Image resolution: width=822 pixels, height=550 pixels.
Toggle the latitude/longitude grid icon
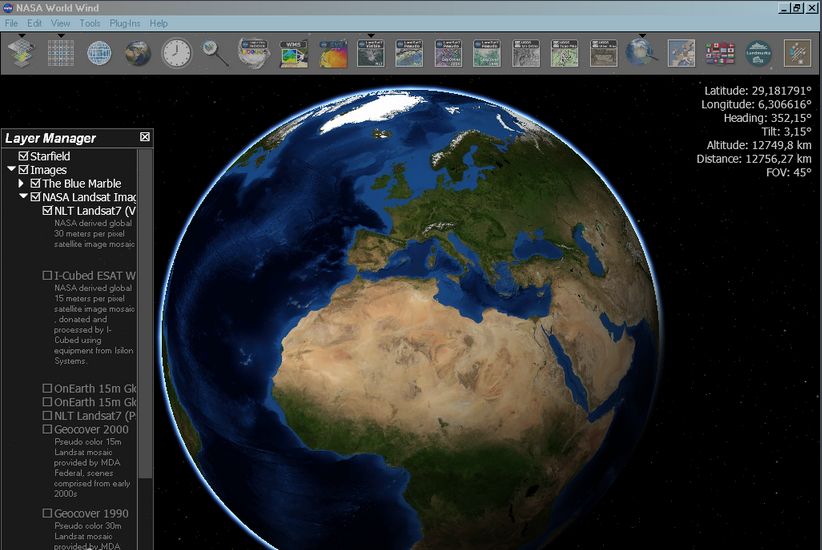pos(61,52)
